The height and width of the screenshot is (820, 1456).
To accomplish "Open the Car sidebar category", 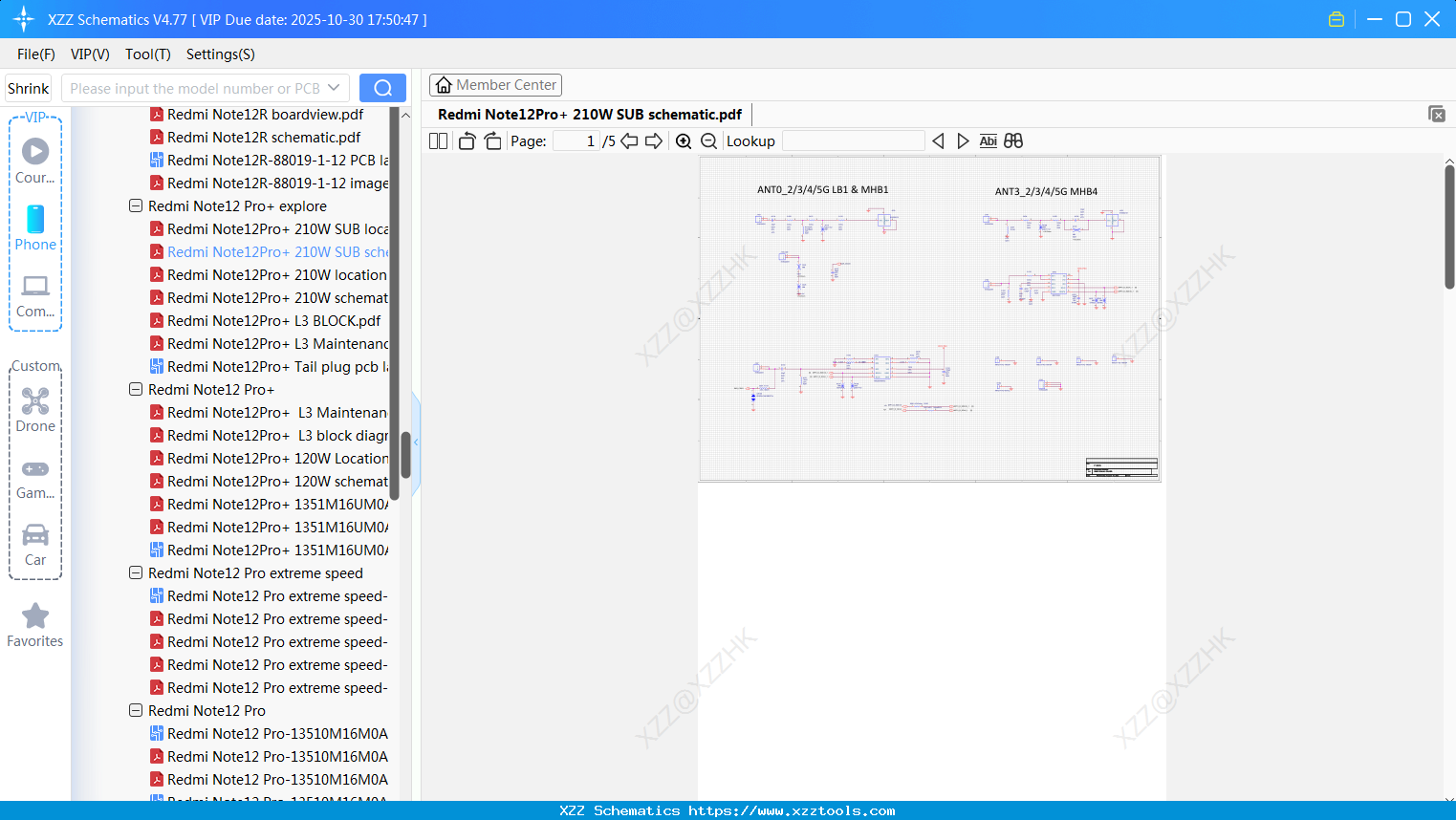I will point(35,545).
